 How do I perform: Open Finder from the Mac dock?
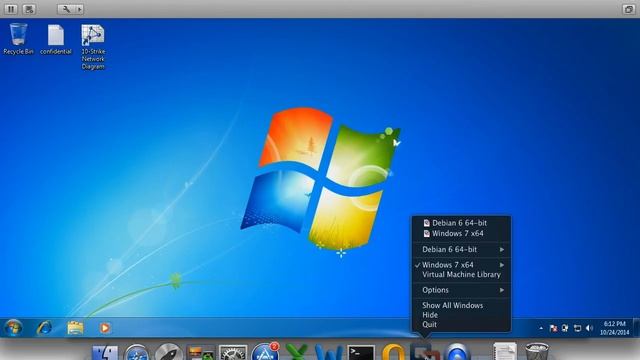click(105, 352)
